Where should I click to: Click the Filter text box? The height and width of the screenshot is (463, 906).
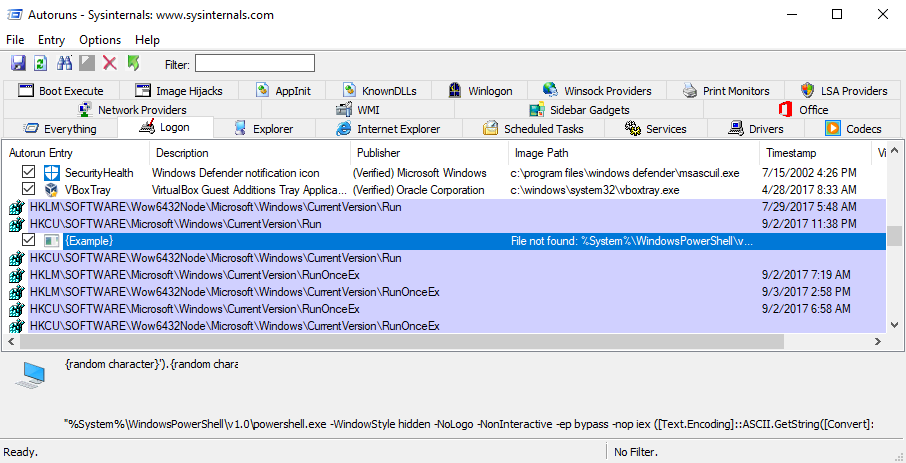255,64
